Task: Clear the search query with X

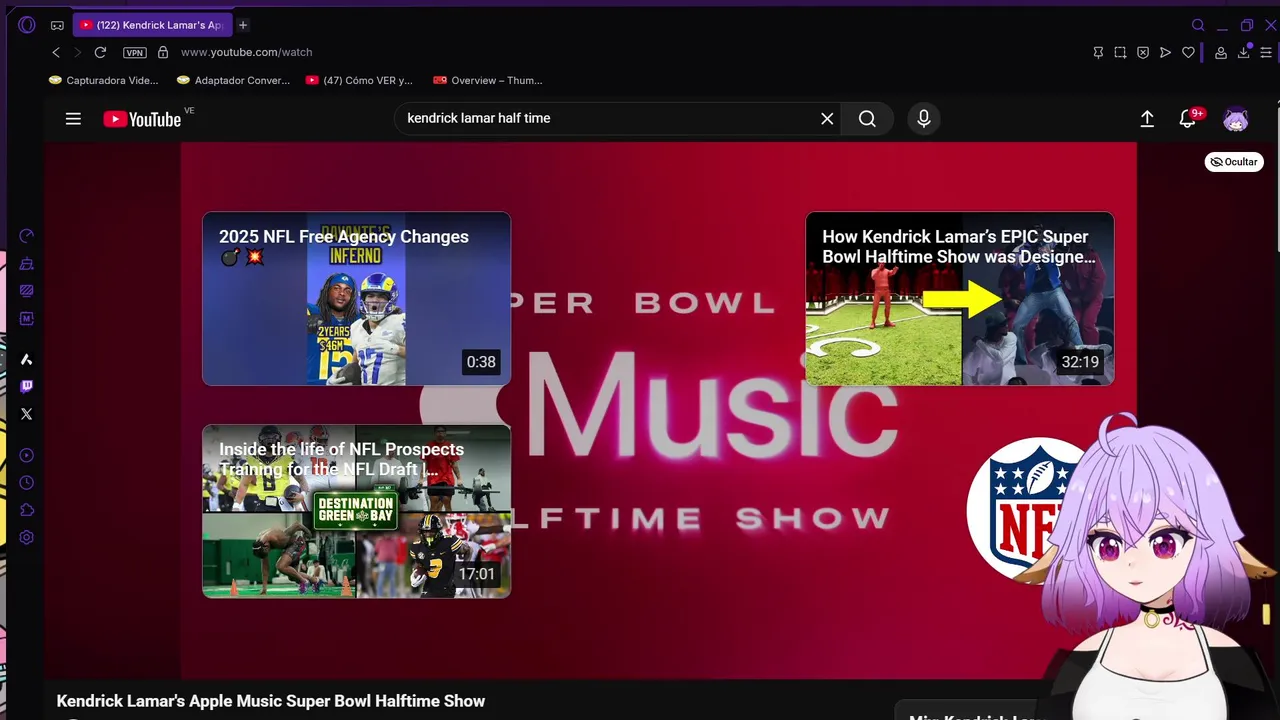Action: (x=827, y=119)
